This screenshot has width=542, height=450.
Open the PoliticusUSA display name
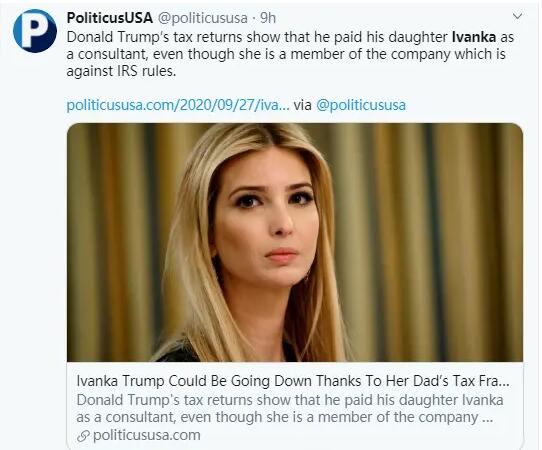click(110, 18)
